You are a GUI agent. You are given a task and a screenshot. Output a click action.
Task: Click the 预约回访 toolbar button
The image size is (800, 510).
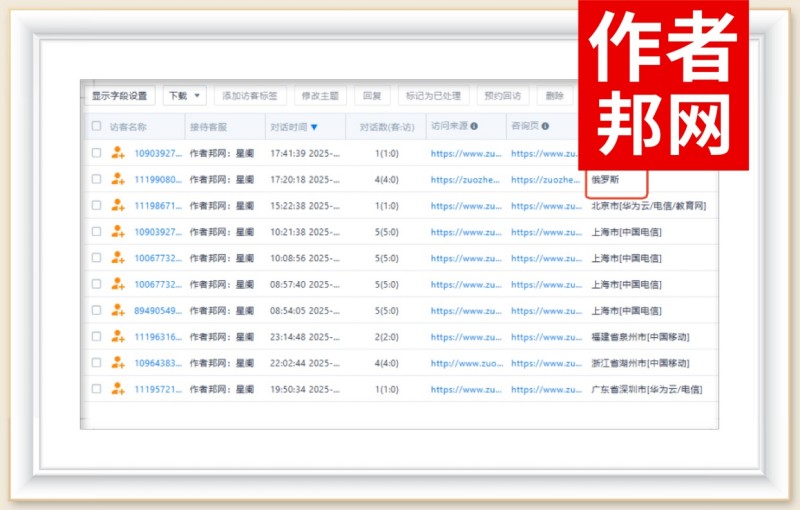[x=502, y=96]
